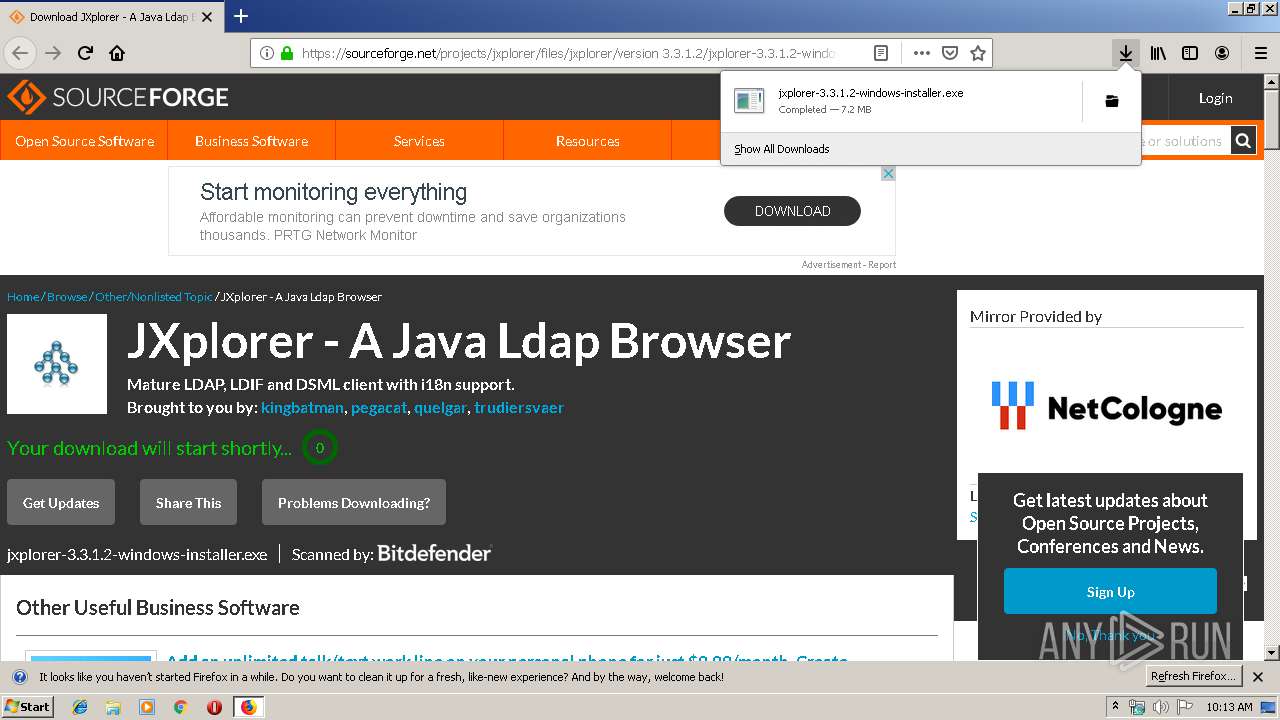Click the ad DOWNLOAD button
The height and width of the screenshot is (720, 1280).
[792, 211]
